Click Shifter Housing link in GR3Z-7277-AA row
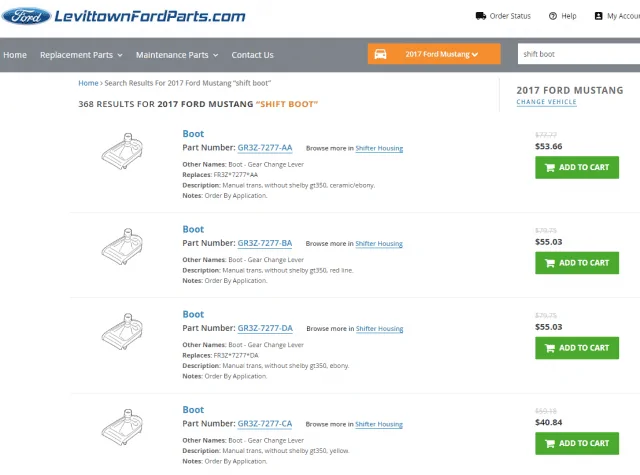640x475 pixels. [379, 148]
